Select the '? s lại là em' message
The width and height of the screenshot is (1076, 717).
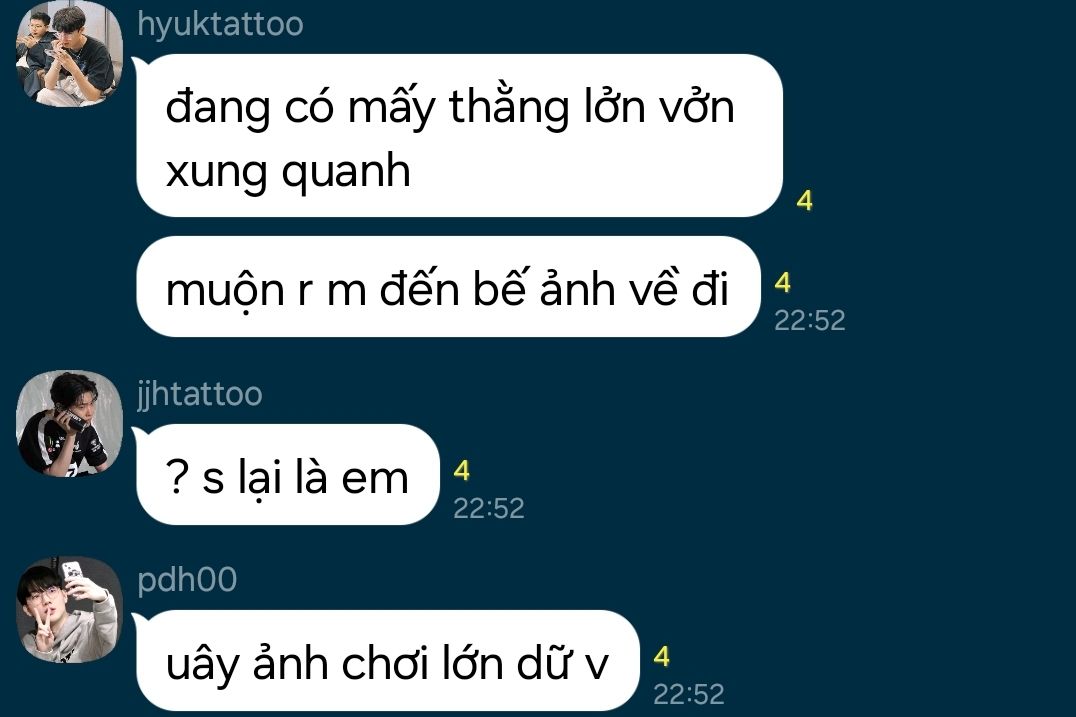coord(288,475)
